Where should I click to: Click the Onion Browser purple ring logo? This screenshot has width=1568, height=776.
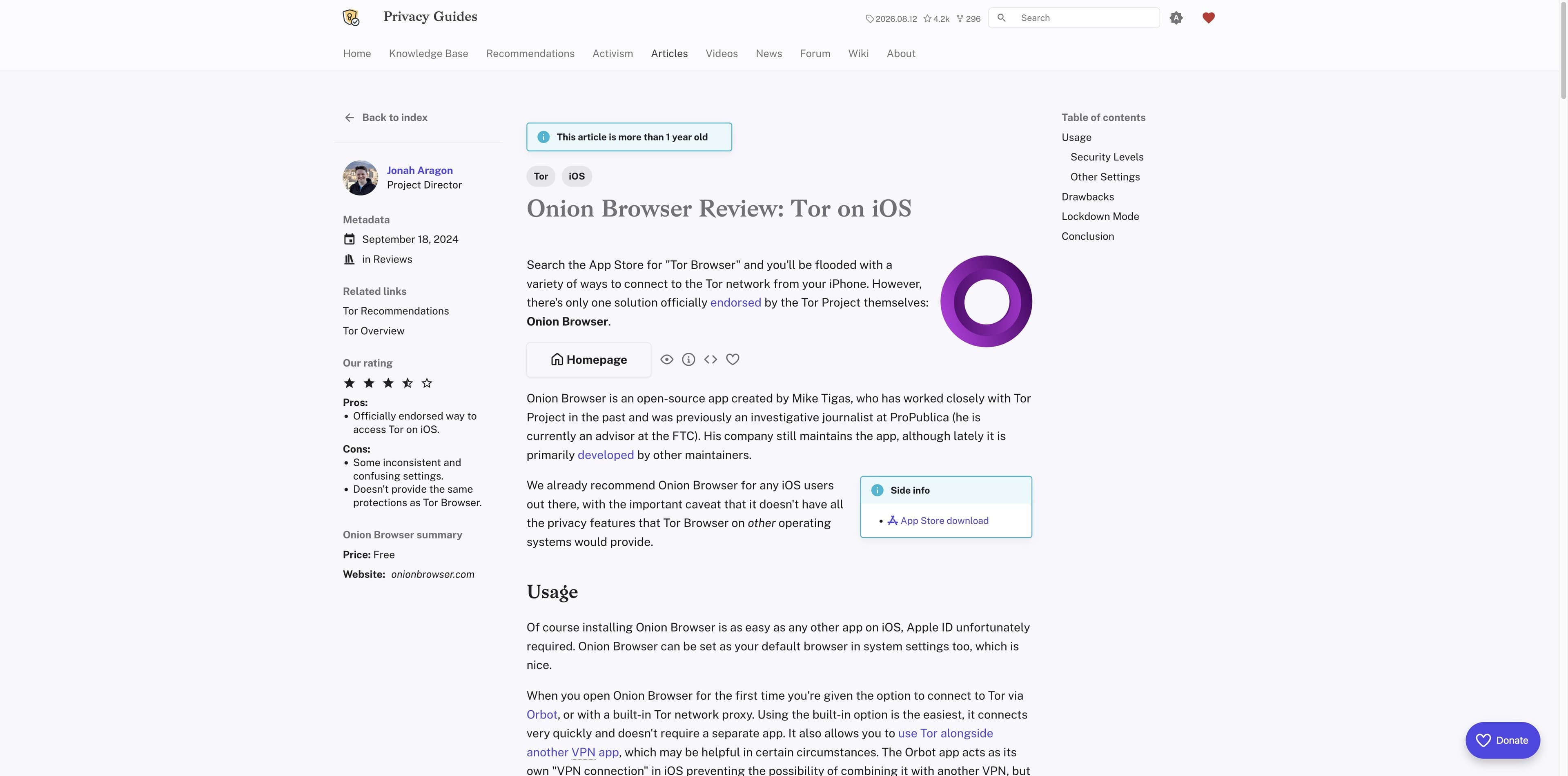[x=986, y=301]
